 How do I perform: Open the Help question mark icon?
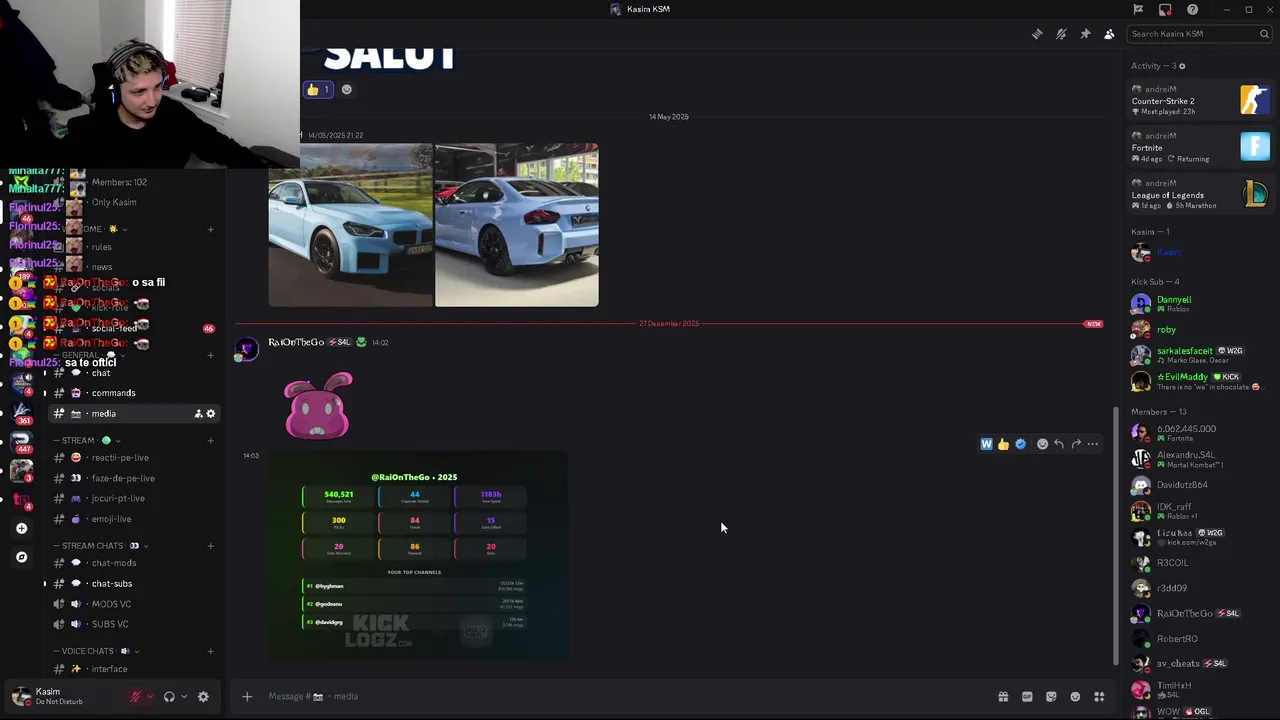coord(1192,9)
